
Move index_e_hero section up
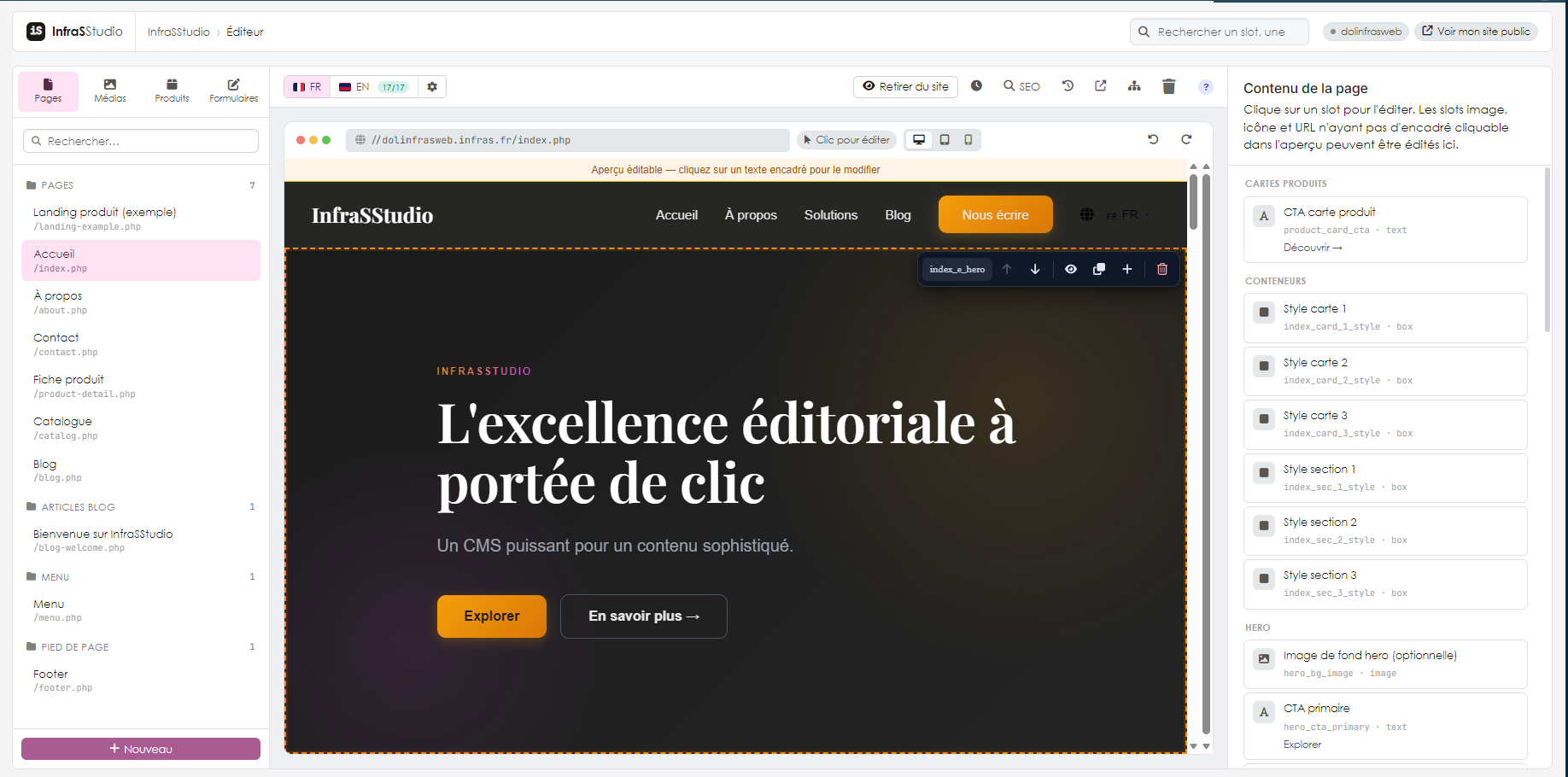1007,269
